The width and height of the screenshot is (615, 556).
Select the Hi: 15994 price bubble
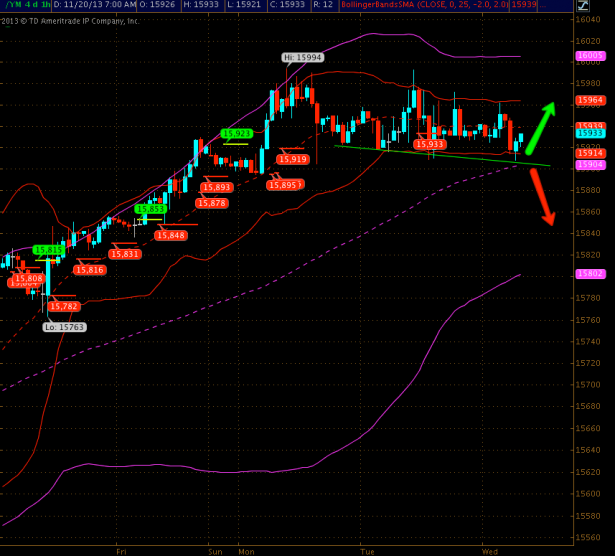click(x=300, y=58)
